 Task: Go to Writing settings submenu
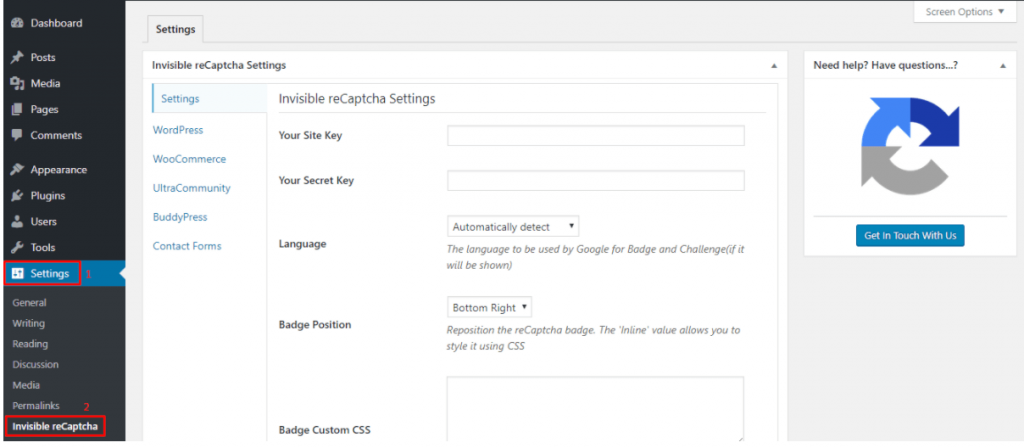29,323
